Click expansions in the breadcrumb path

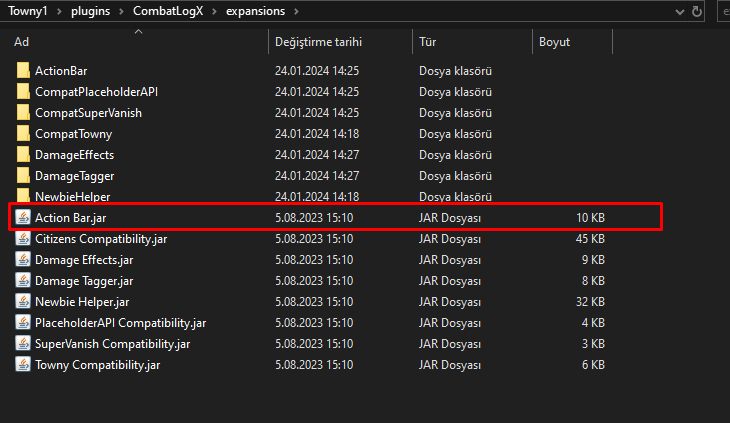(x=255, y=11)
